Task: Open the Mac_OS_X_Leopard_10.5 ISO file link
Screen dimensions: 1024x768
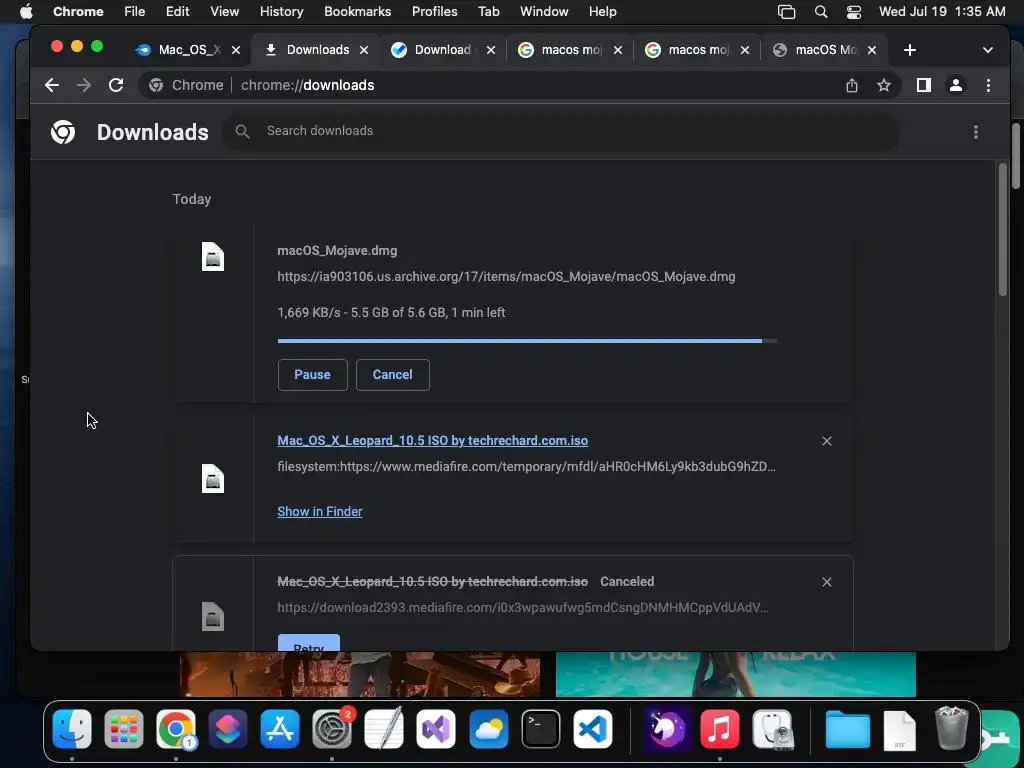Action: click(x=432, y=441)
